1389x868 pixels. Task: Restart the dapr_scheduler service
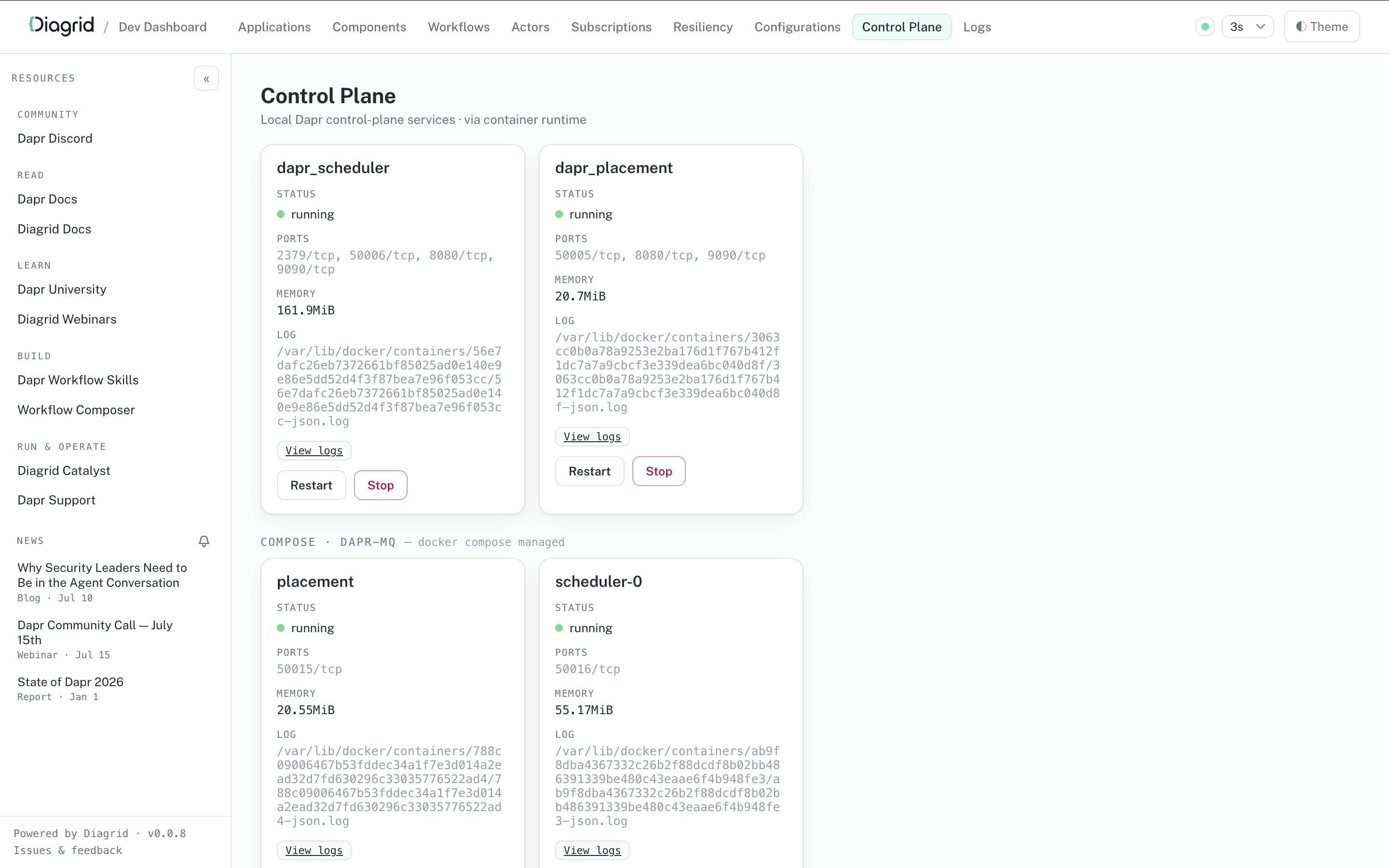pyautogui.click(x=311, y=485)
